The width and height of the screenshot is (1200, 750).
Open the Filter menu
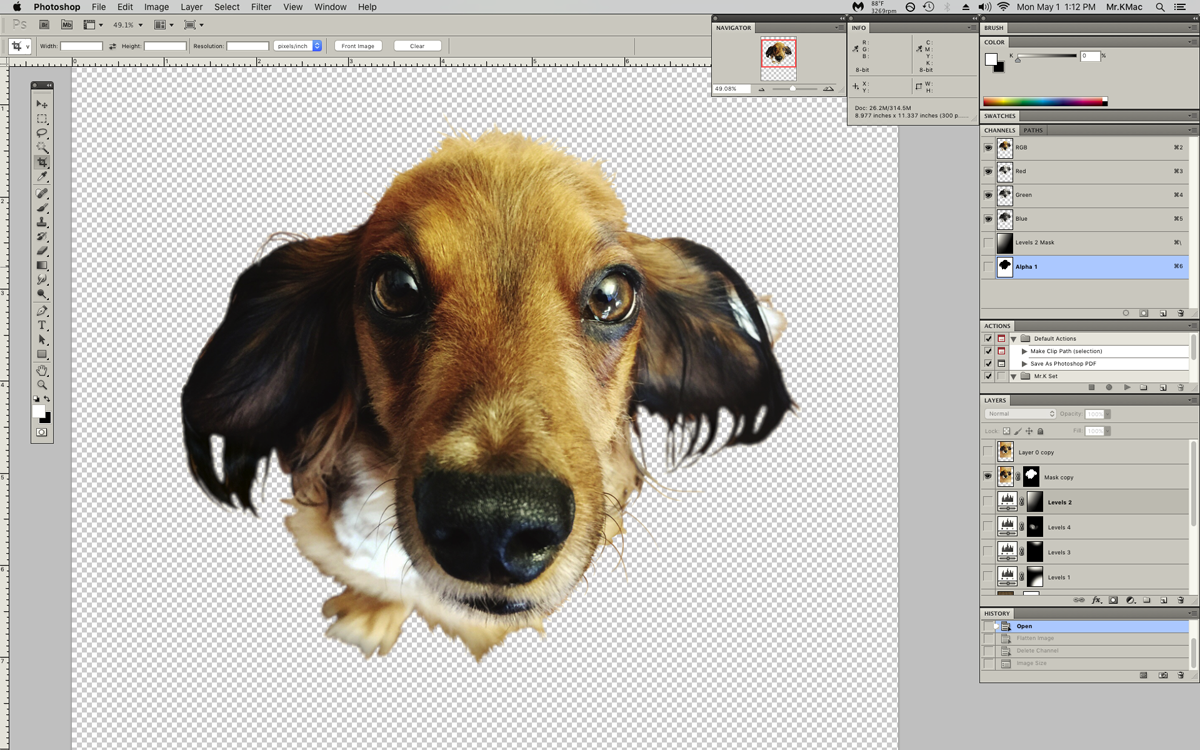point(261,7)
